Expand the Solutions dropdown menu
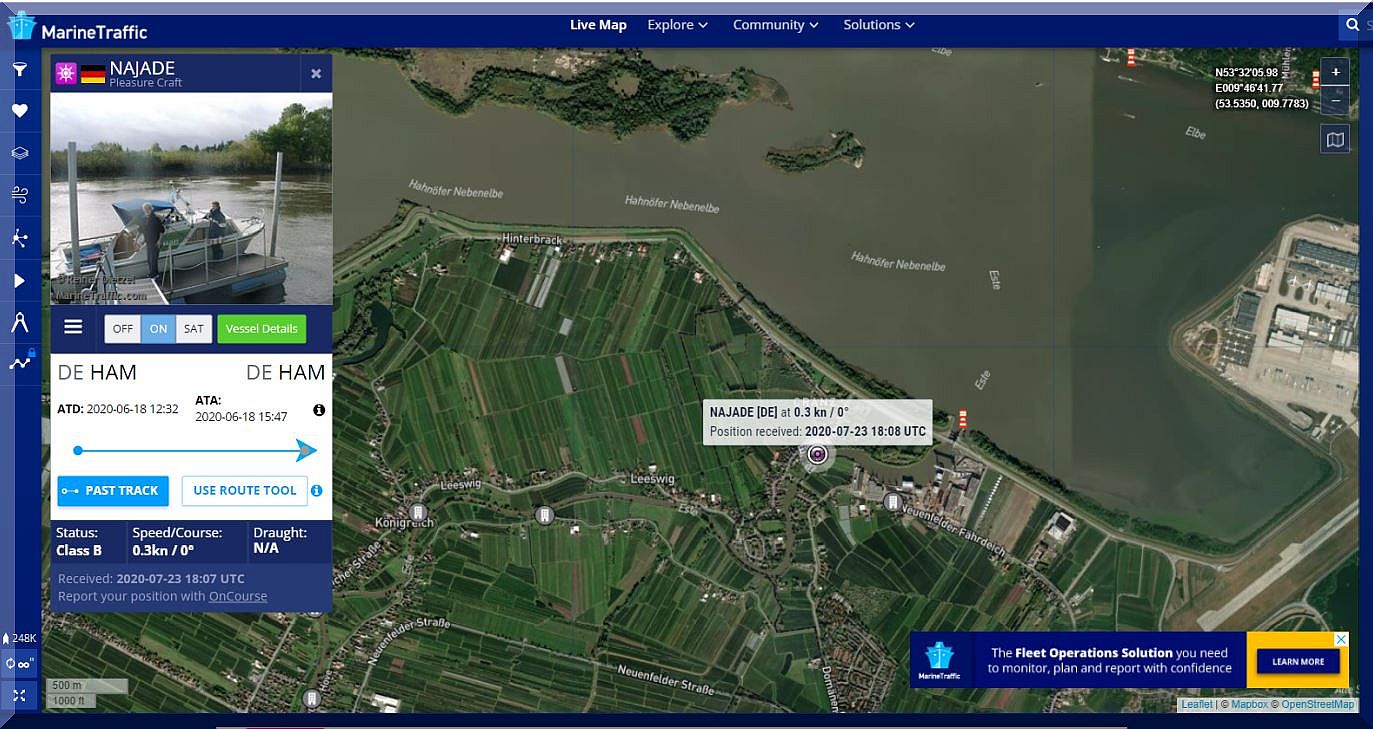 point(878,25)
